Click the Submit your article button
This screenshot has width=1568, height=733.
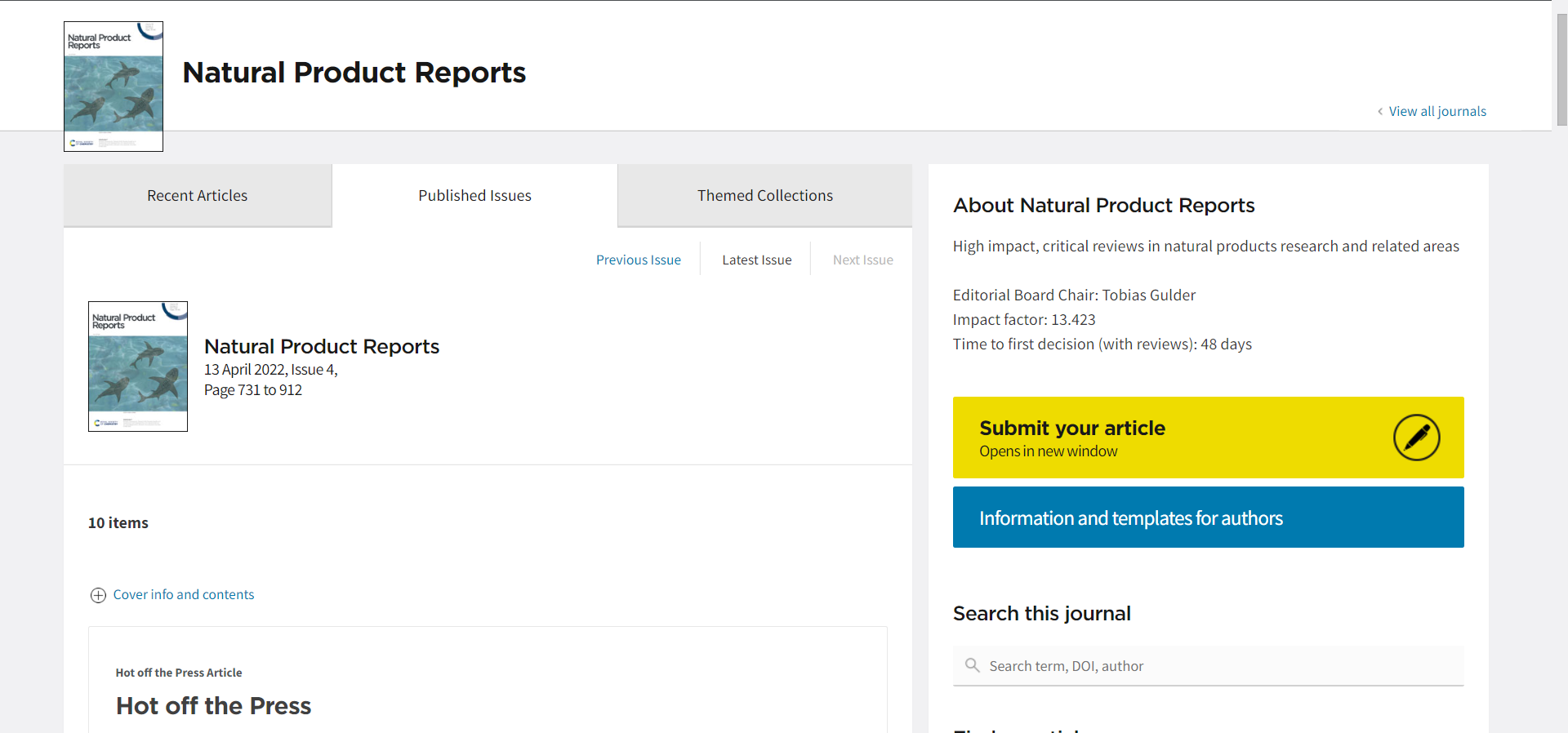coord(1208,438)
